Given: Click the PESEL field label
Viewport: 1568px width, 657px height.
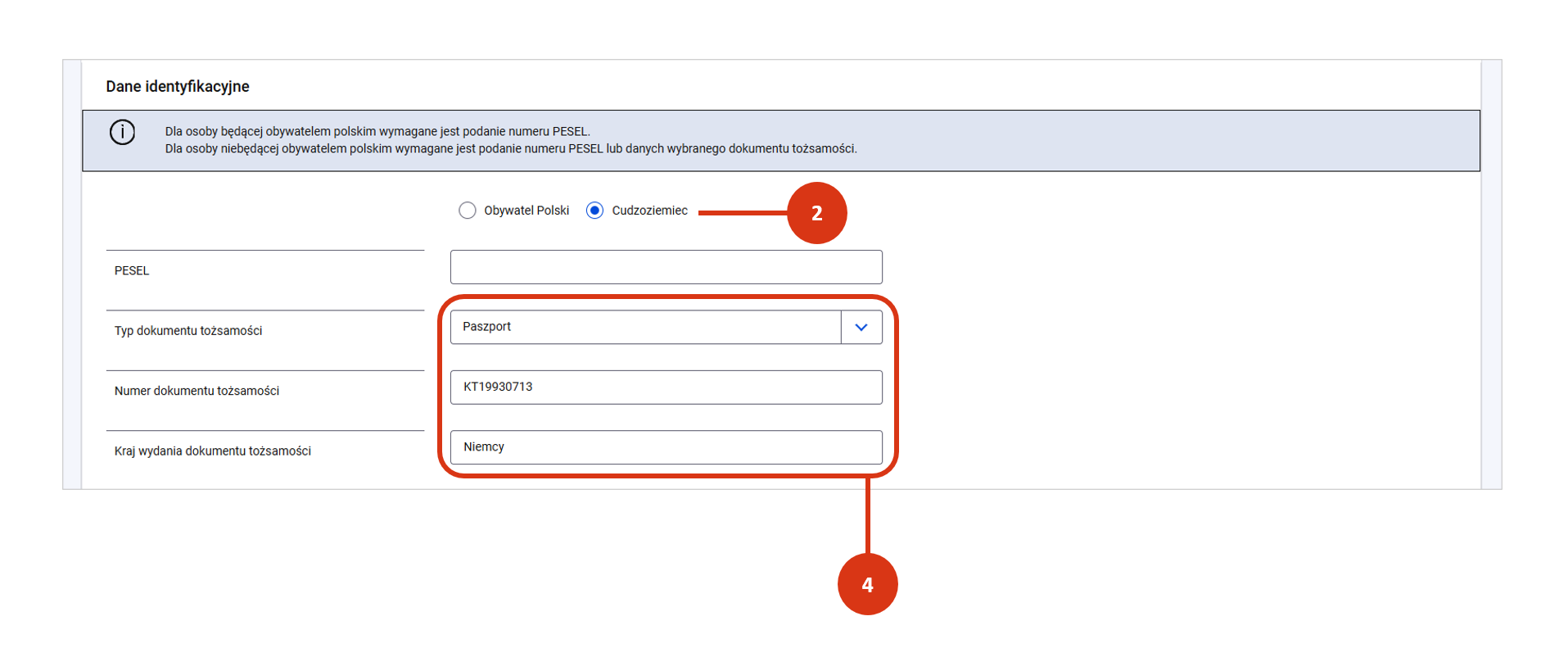Looking at the screenshot, I should click(132, 271).
